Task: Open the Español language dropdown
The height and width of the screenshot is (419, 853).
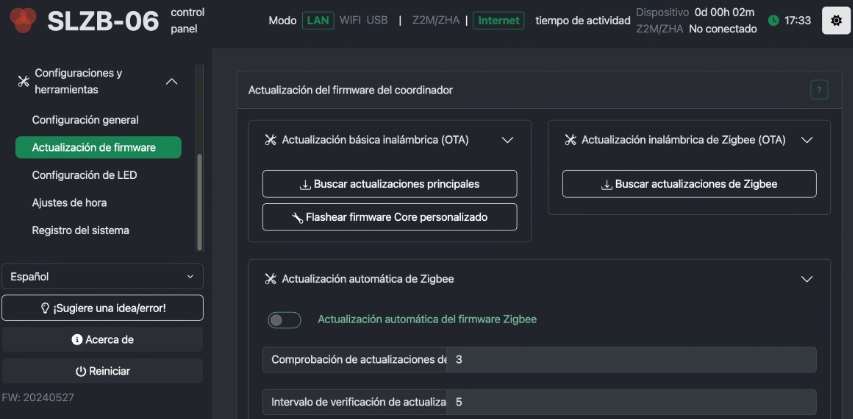Action: (x=102, y=276)
